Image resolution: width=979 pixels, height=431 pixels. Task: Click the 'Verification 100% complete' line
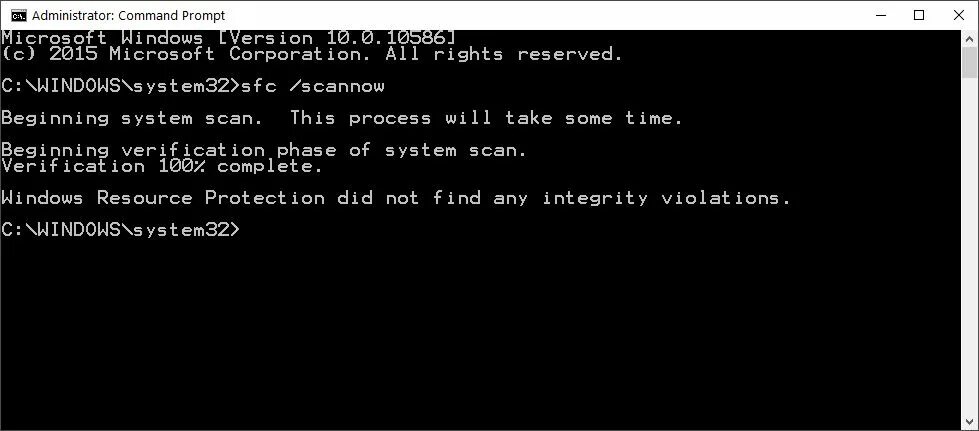(x=162, y=166)
